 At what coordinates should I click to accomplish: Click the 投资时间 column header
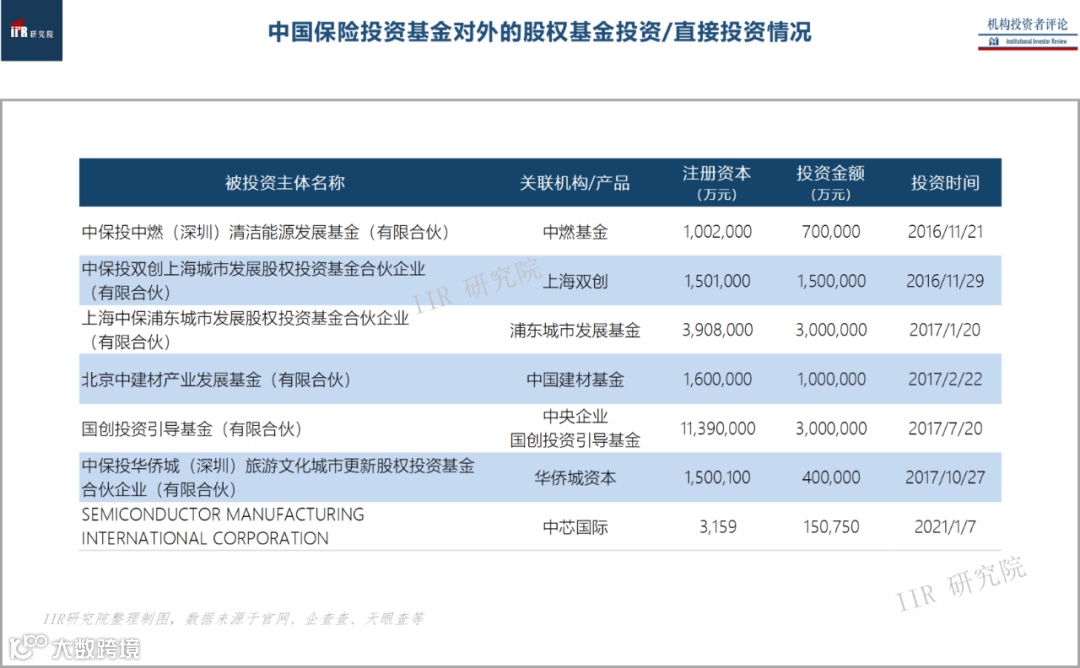click(x=945, y=182)
